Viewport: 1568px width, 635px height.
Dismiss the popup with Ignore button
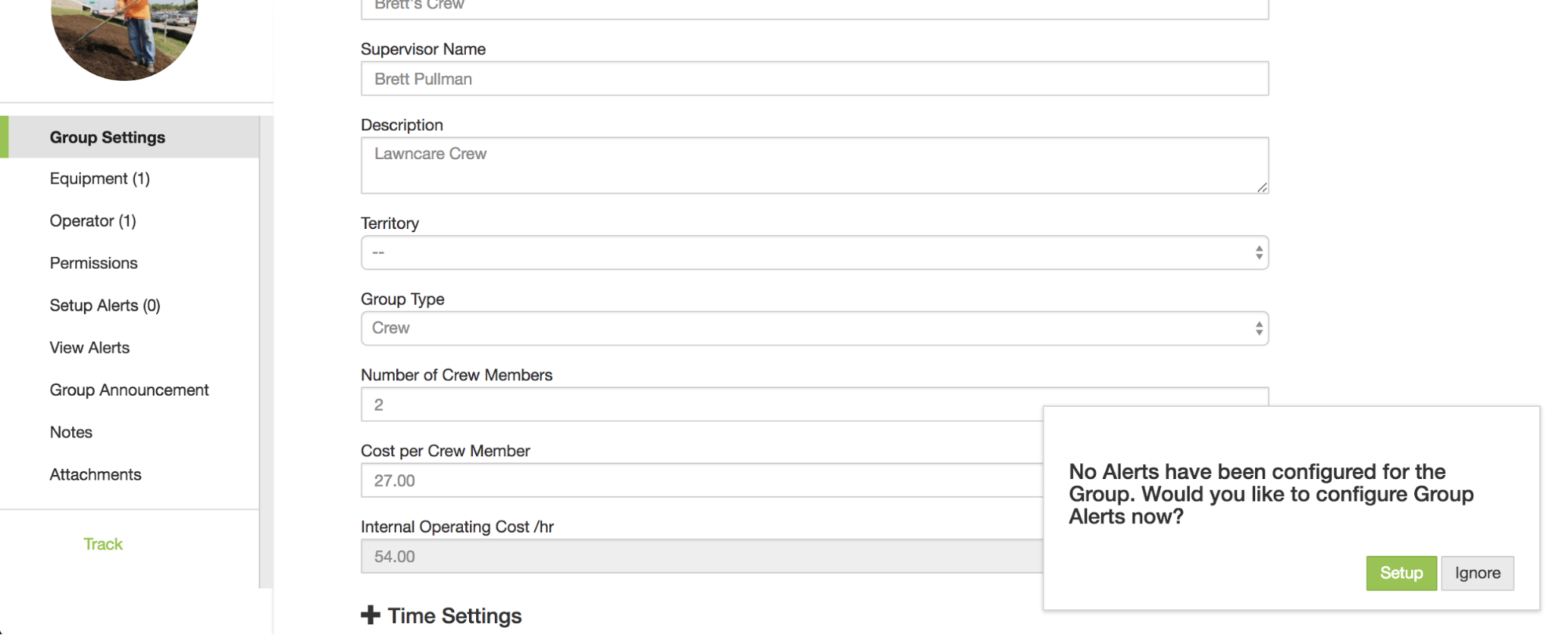[x=1477, y=573]
